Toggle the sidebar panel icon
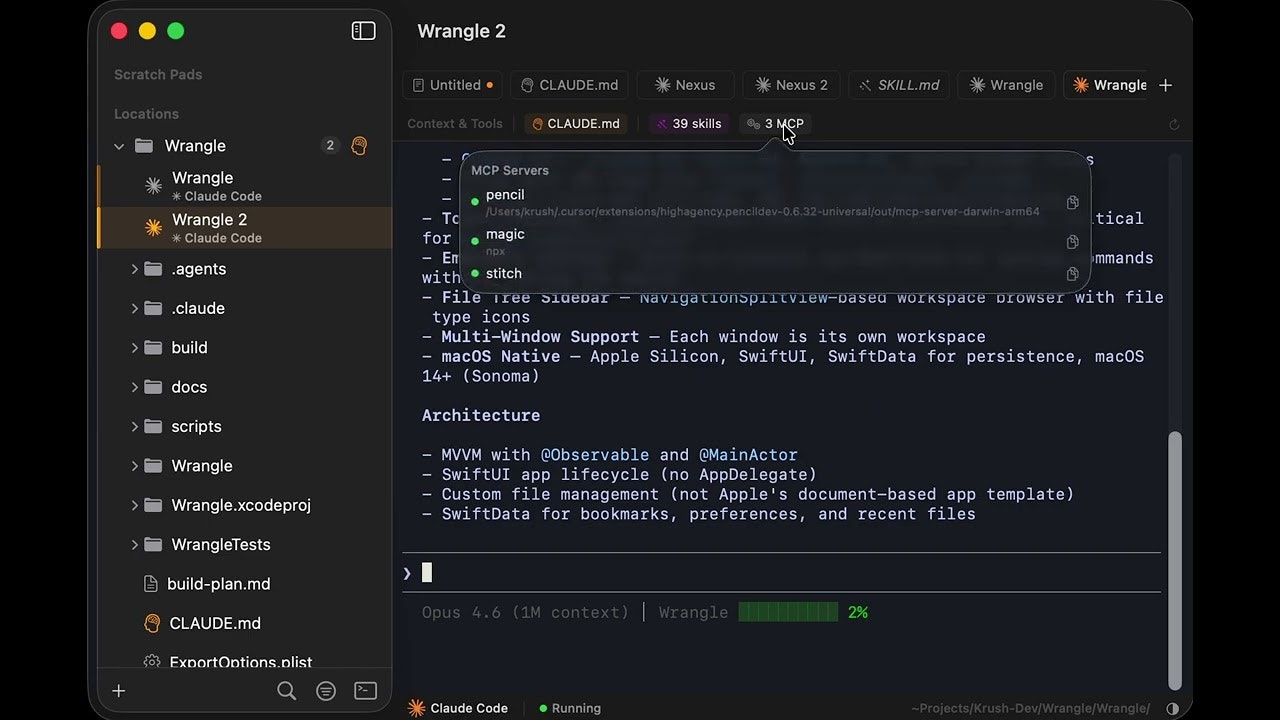 click(x=363, y=31)
